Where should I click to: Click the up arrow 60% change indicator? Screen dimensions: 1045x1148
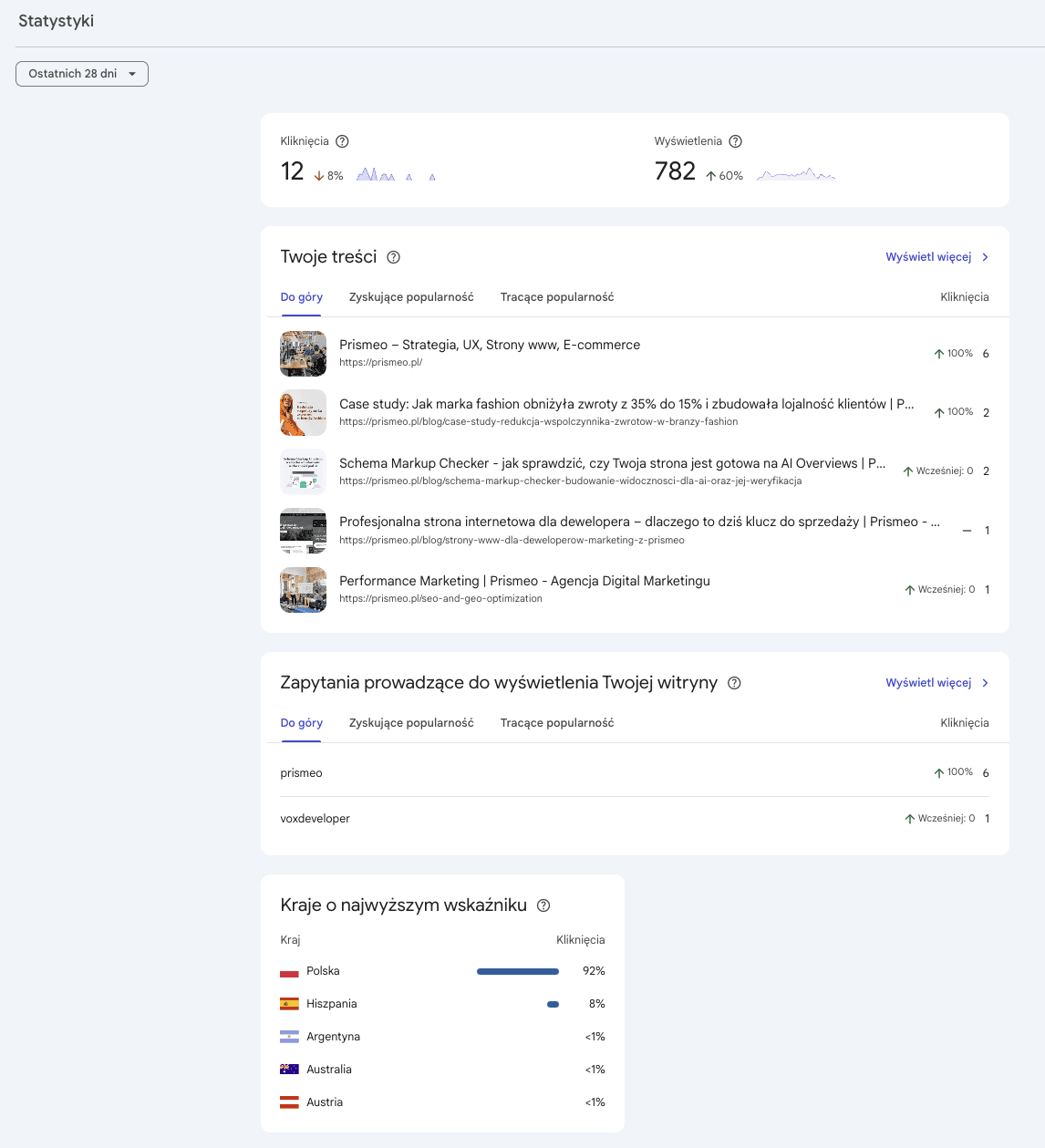click(725, 176)
